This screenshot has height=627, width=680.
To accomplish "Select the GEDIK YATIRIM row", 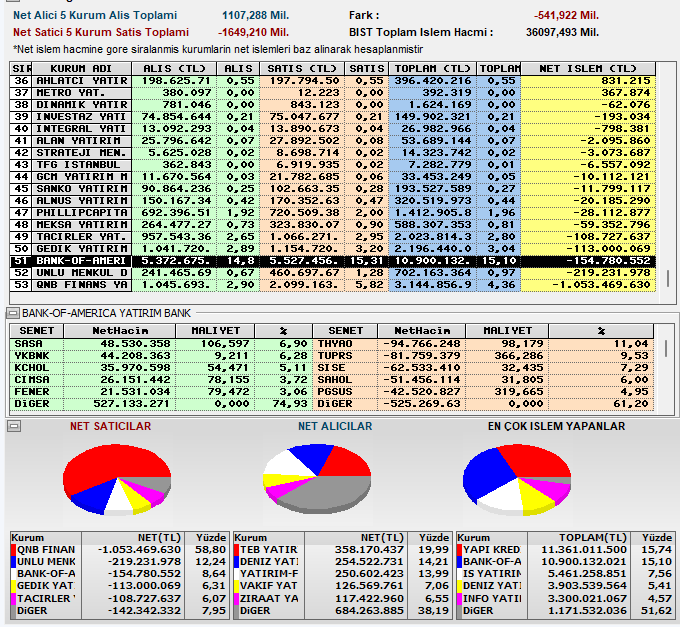I will 333,249.
